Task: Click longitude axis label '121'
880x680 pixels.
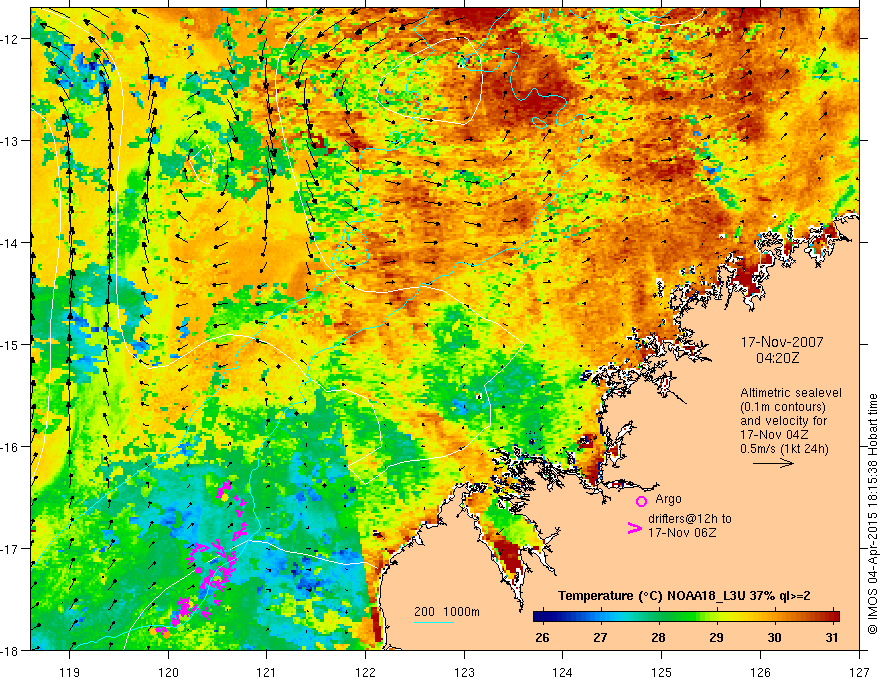Action: point(267,672)
